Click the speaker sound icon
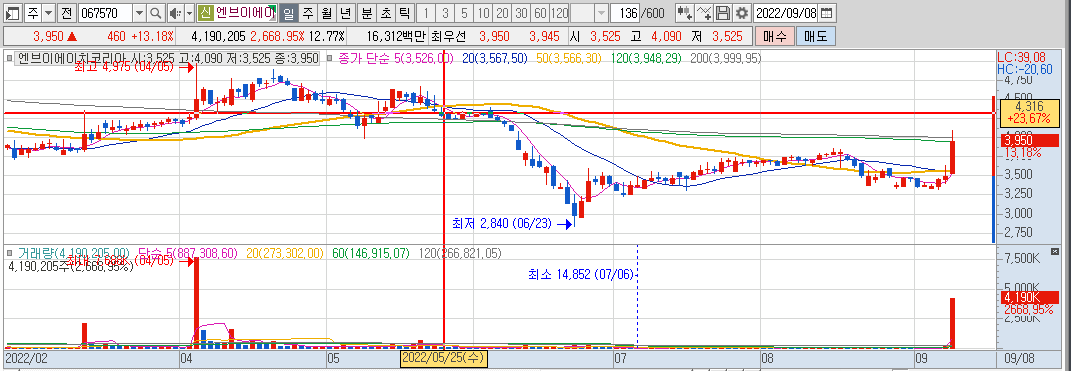 [175, 12]
